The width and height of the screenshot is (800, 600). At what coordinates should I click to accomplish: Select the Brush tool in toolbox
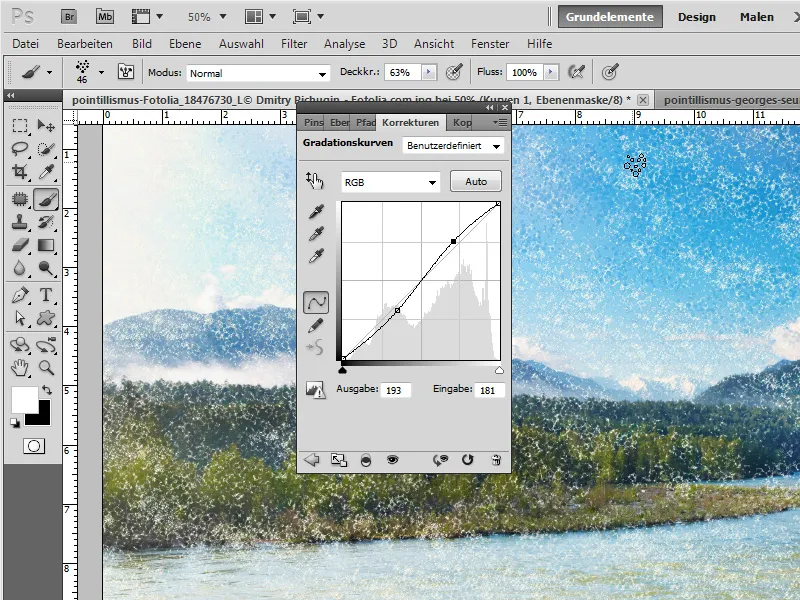coord(46,199)
